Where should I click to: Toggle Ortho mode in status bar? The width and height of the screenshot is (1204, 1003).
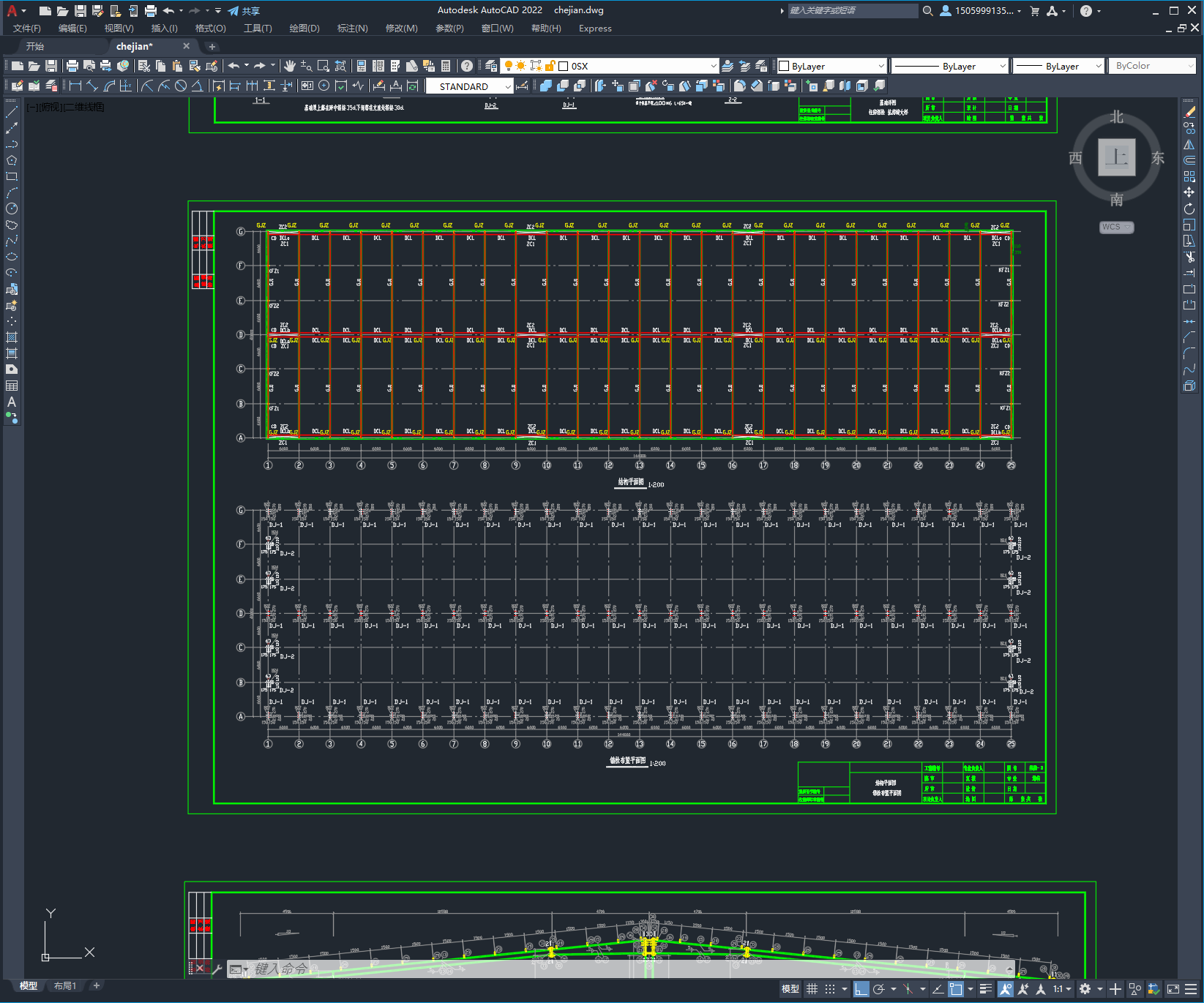(x=861, y=989)
